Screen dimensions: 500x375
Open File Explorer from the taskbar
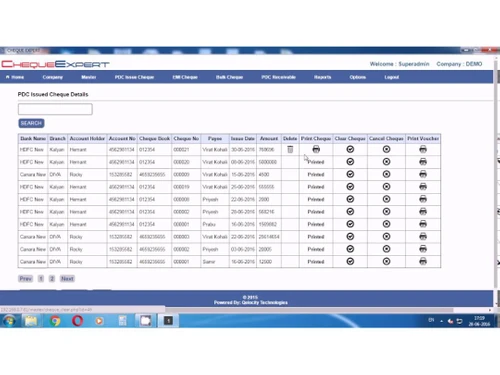pos(31,321)
